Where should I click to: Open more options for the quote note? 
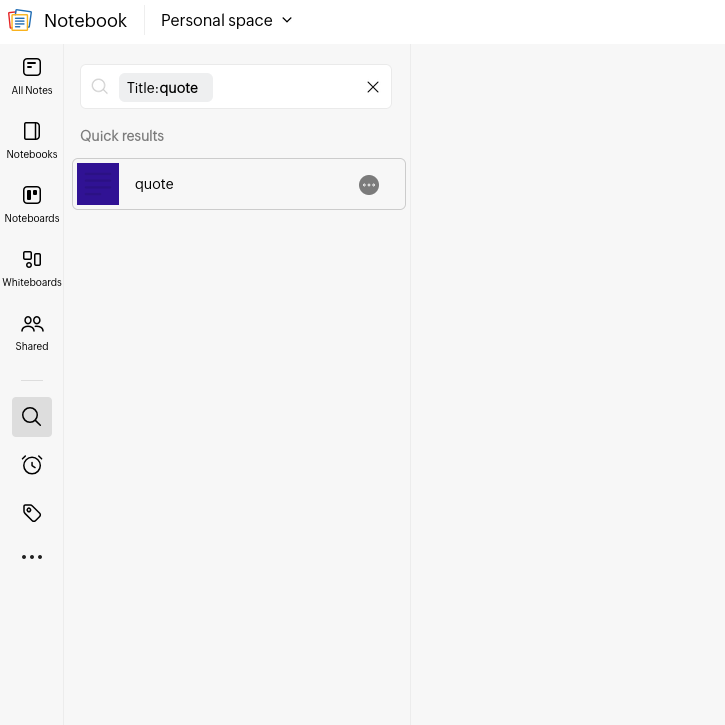(x=369, y=185)
